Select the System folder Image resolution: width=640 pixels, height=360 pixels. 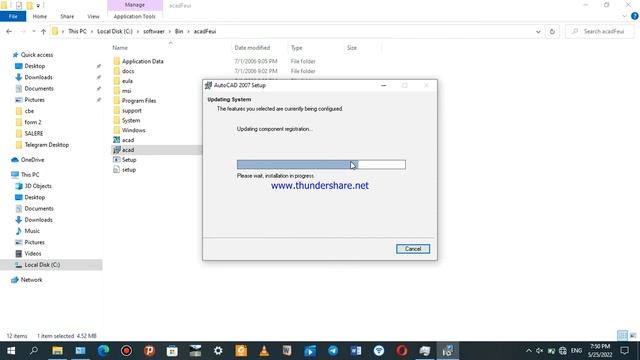coord(131,120)
